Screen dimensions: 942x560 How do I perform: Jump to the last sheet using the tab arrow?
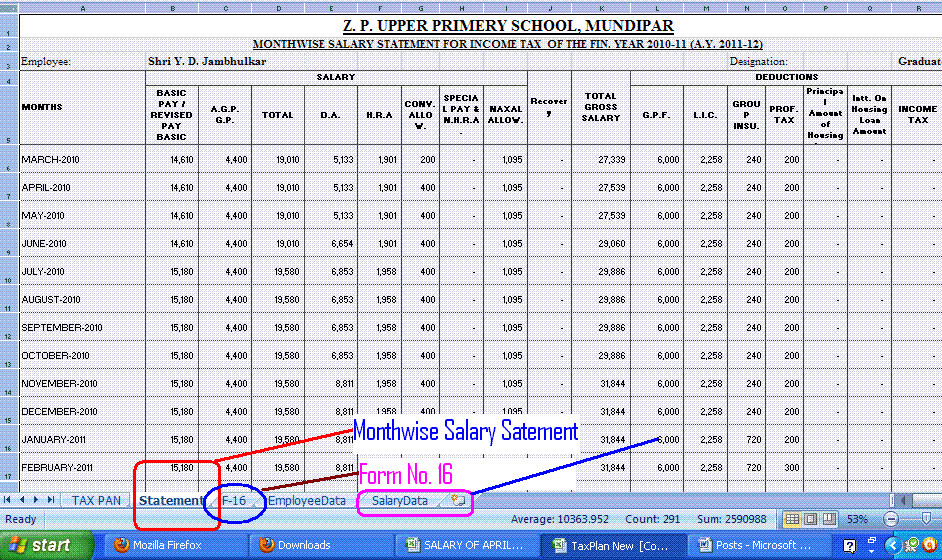[x=50, y=500]
